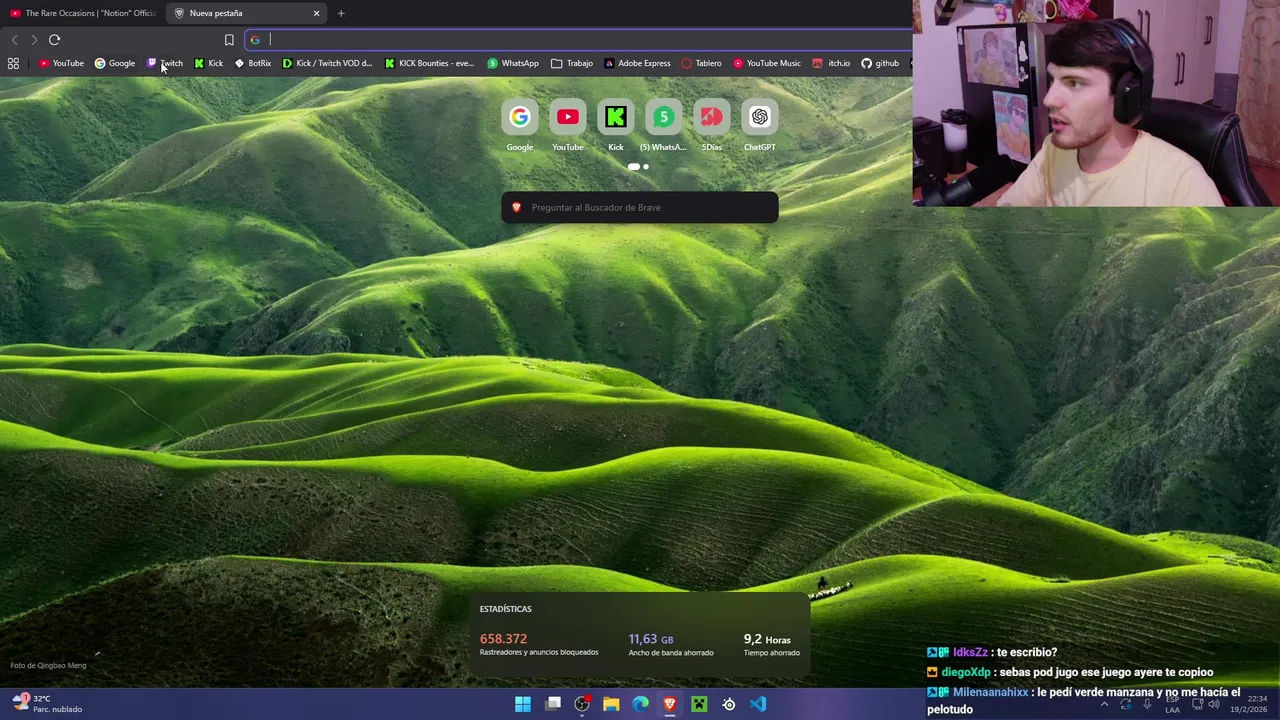The width and height of the screenshot is (1280, 720).
Task: Open the KICK Bounties bookmark
Action: (x=429, y=63)
